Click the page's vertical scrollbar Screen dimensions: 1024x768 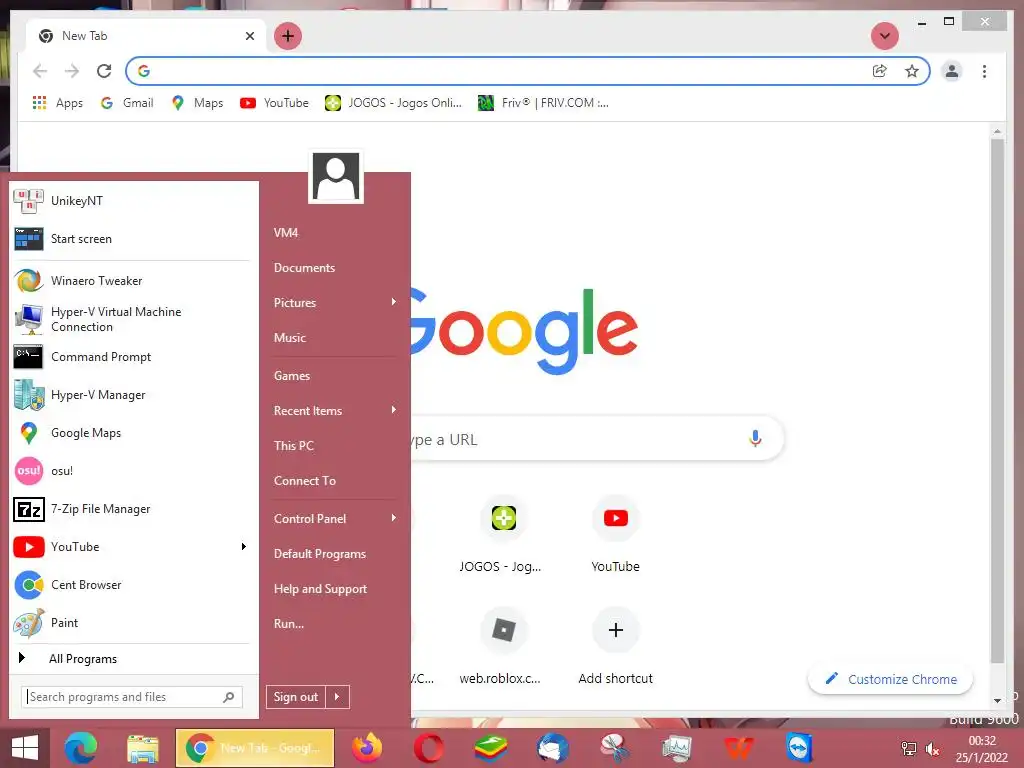coord(997,400)
